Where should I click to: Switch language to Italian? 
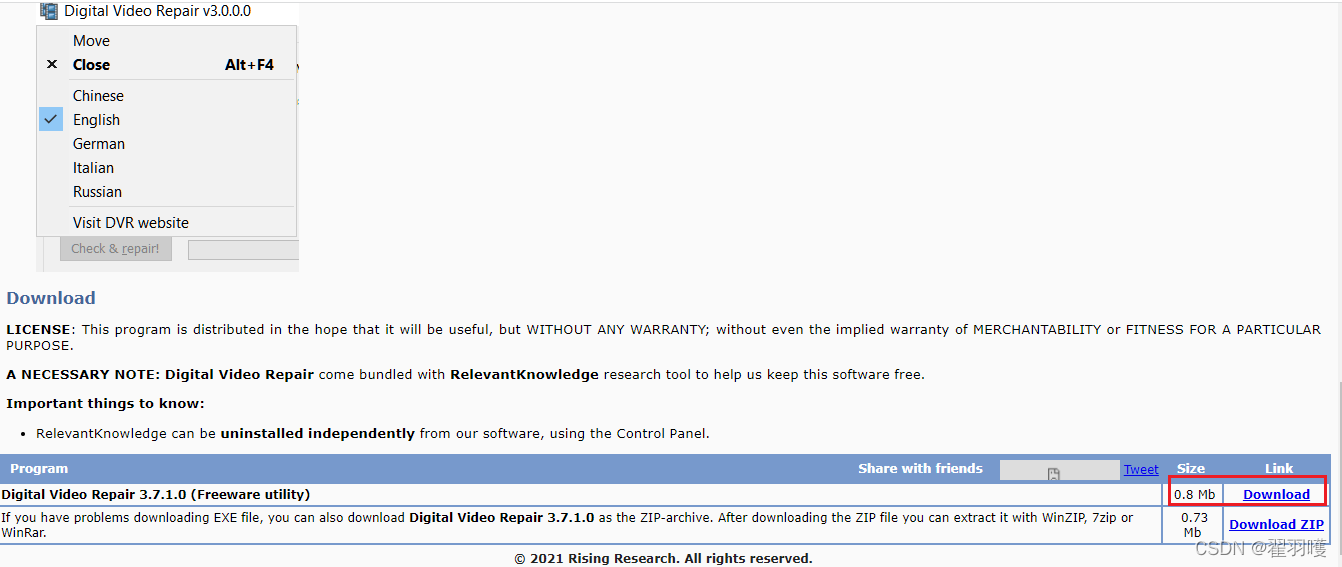pyautogui.click(x=166, y=168)
